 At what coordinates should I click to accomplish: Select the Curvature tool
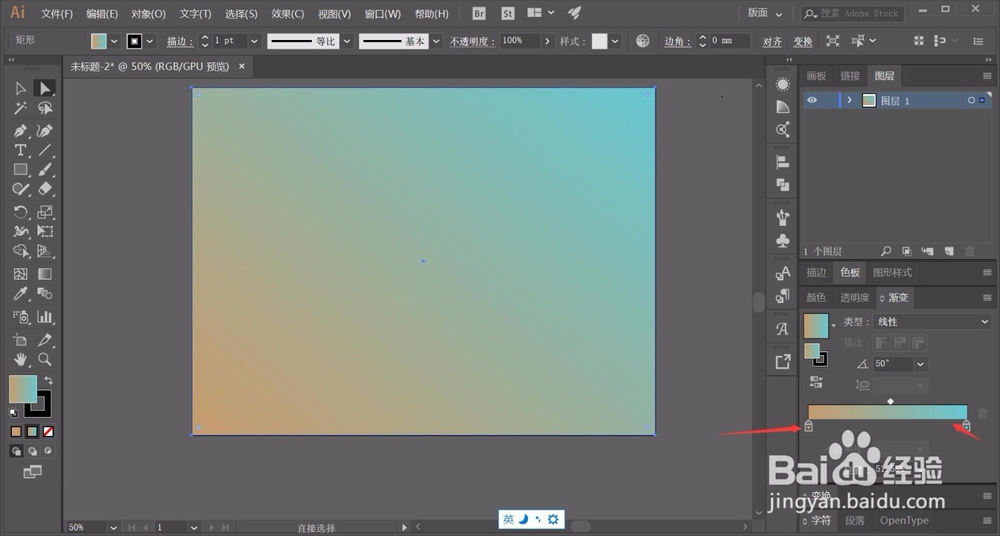[44, 131]
